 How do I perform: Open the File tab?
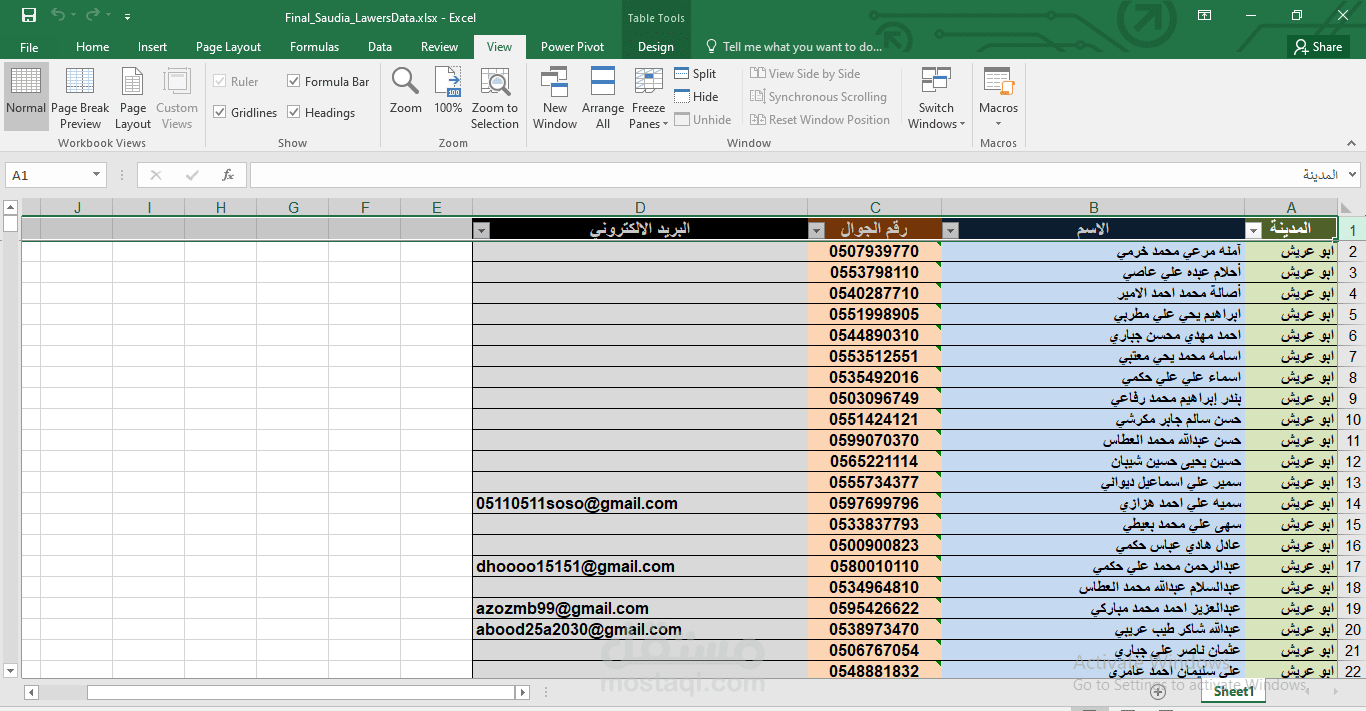(29, 47)
